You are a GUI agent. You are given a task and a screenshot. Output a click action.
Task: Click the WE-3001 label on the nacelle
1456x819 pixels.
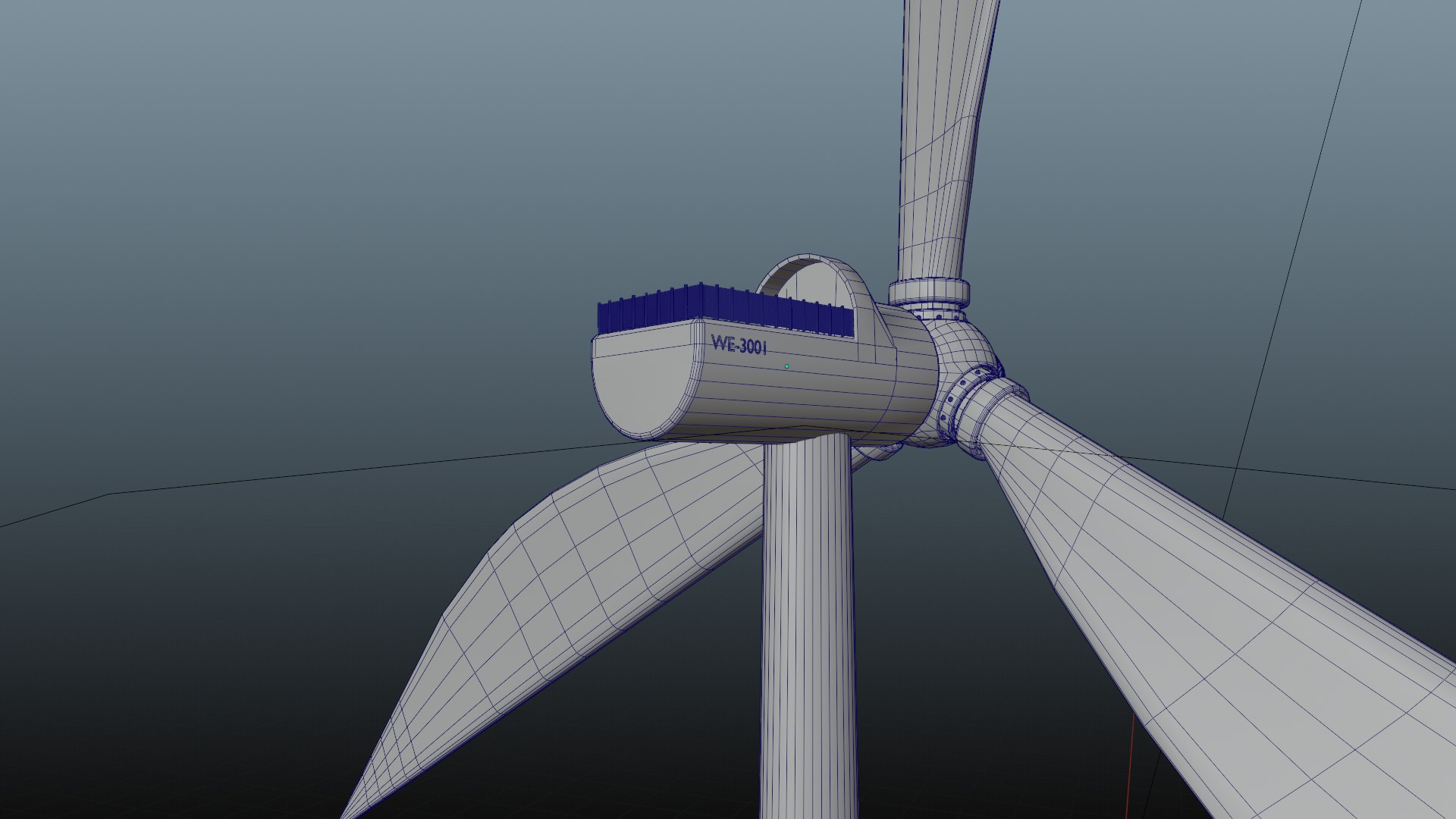(x=739, y=345)
